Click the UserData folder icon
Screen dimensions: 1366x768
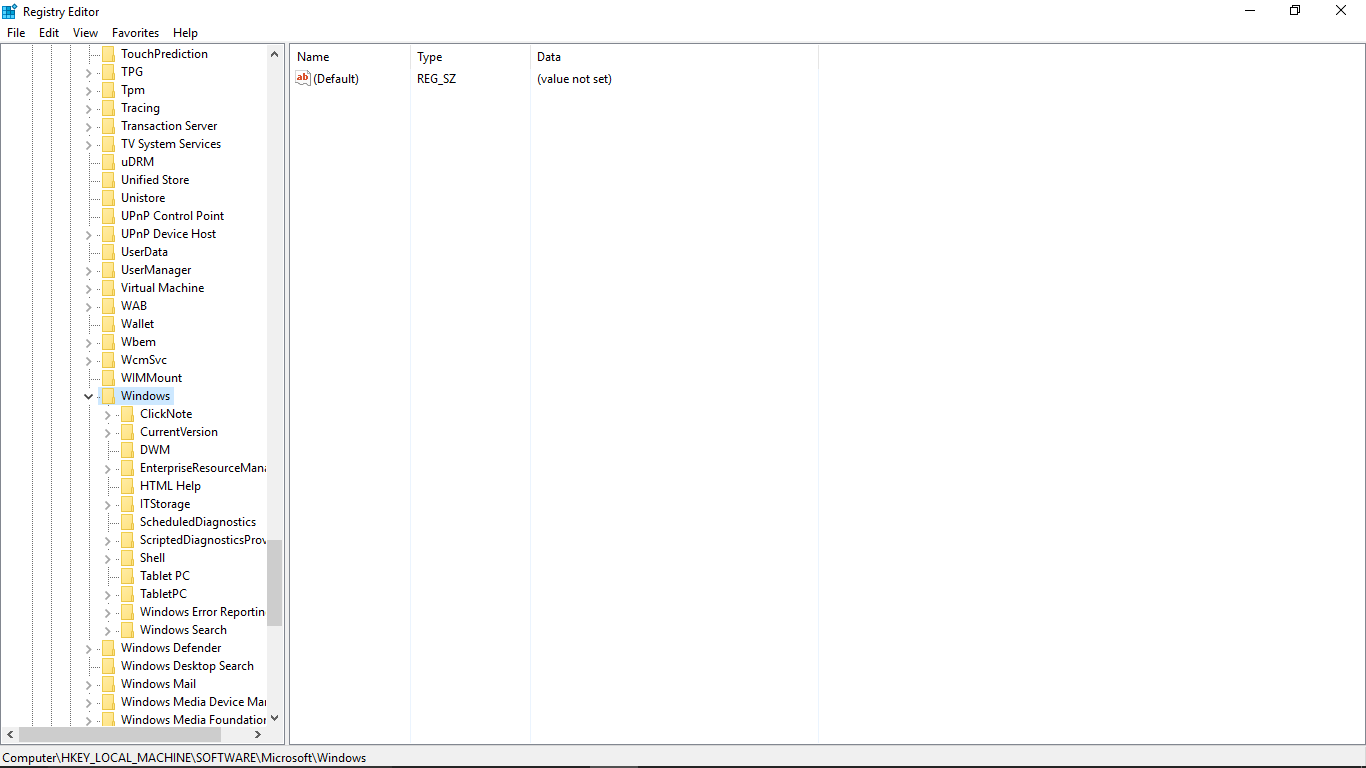(x=108, y=252)
